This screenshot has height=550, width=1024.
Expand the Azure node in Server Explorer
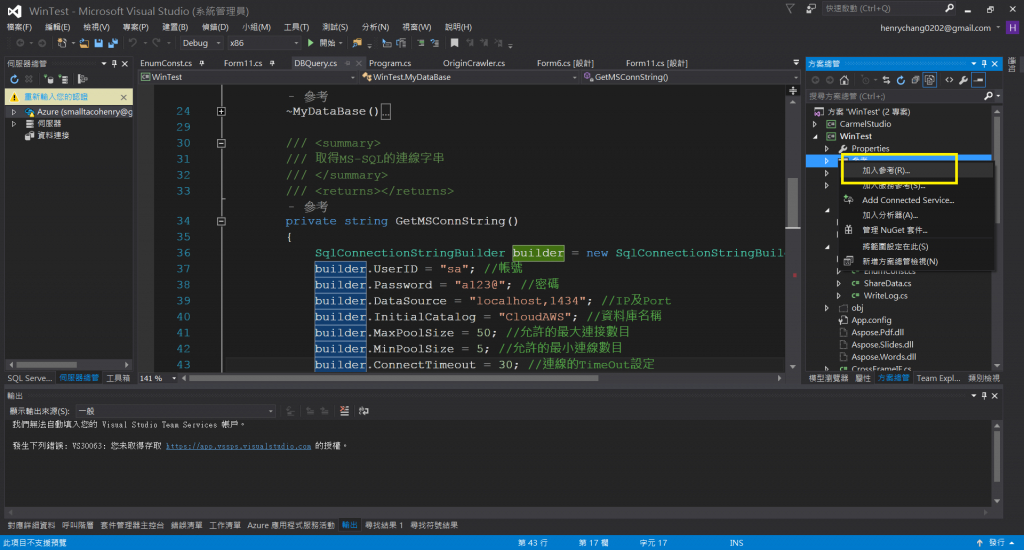coord(14,112)
